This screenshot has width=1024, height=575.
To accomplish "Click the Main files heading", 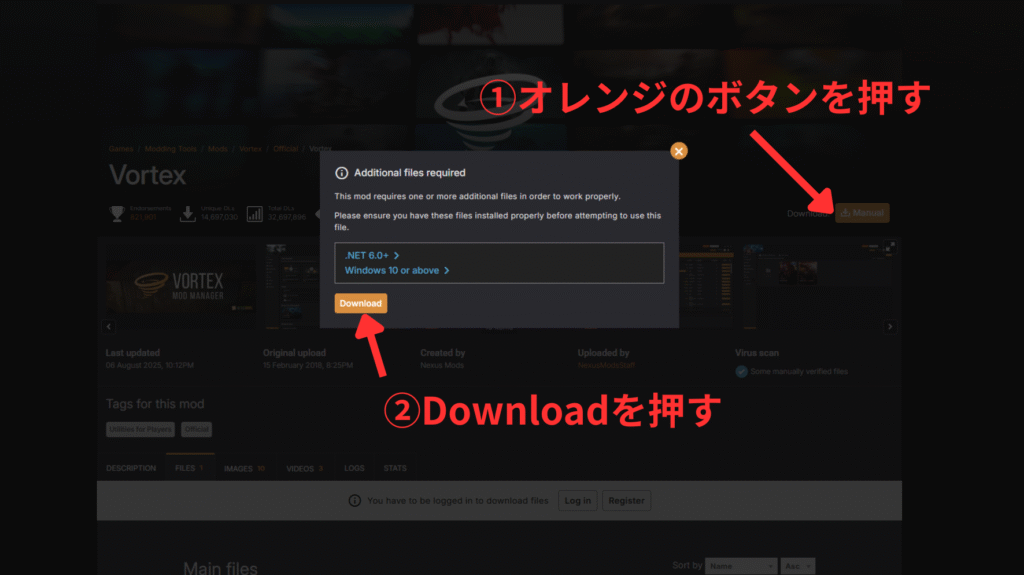I will click(x=220, y=568).
